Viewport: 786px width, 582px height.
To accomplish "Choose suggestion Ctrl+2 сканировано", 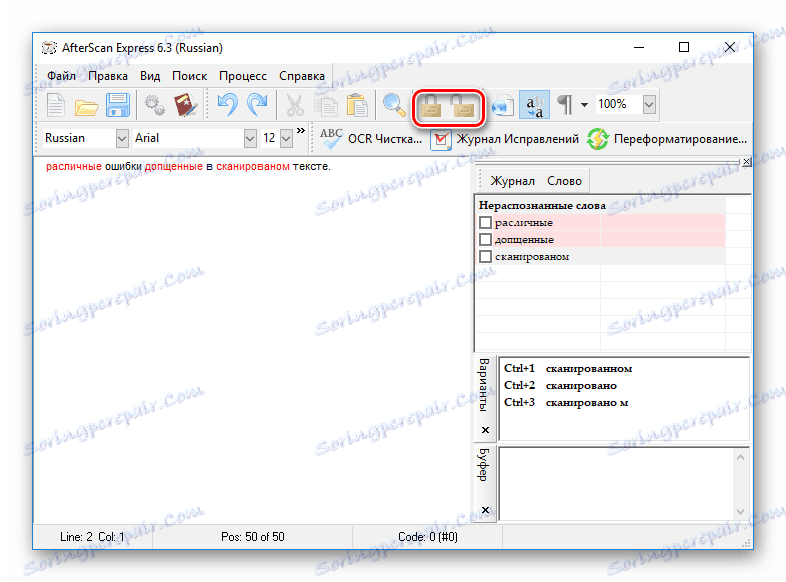I will 560,385.
